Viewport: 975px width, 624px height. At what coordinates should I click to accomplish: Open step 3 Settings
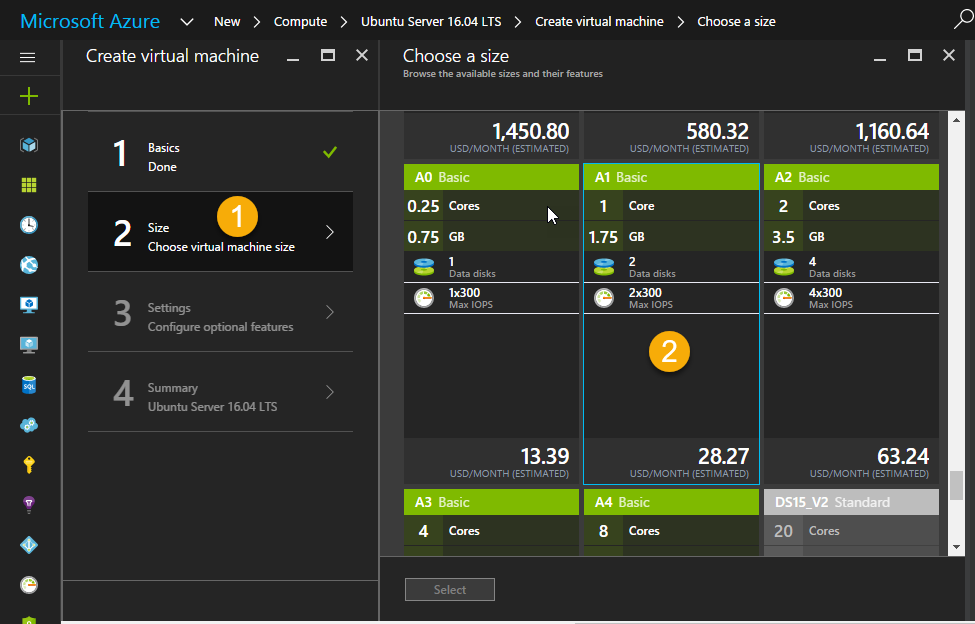[221, 312]
